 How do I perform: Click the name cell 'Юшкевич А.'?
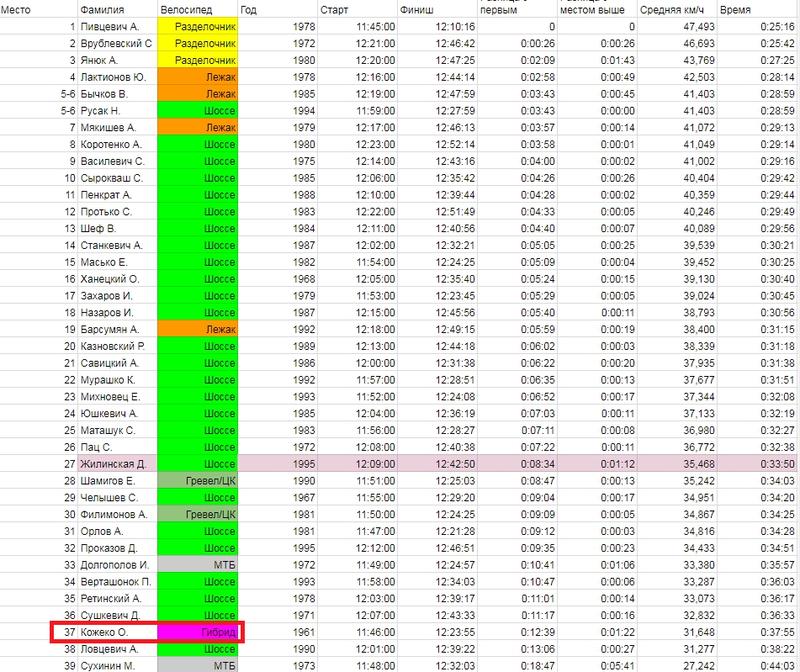tap(118, 414)
